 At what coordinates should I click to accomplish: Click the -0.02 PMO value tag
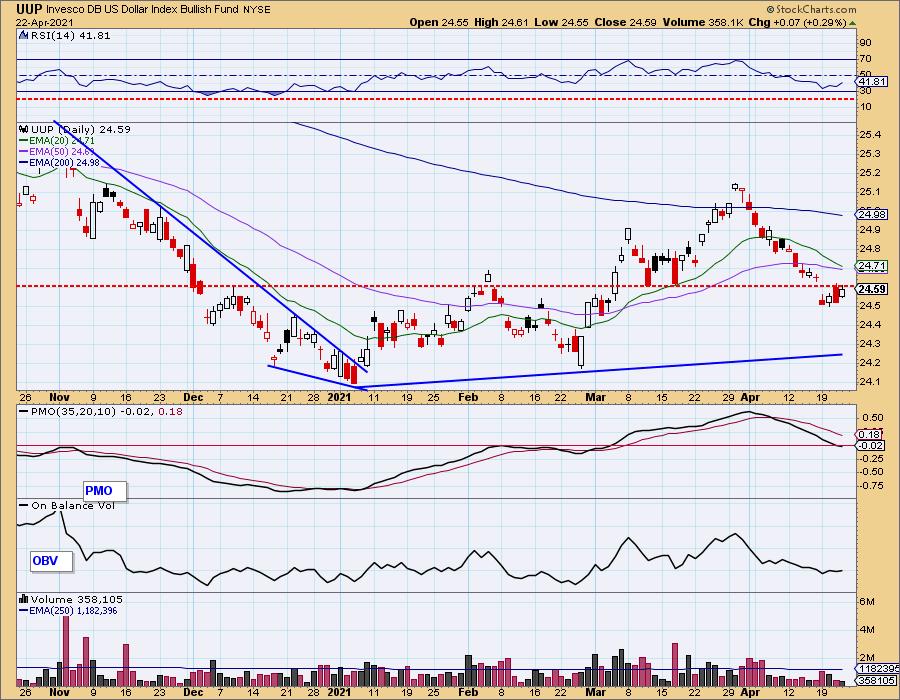coord(872,446)
